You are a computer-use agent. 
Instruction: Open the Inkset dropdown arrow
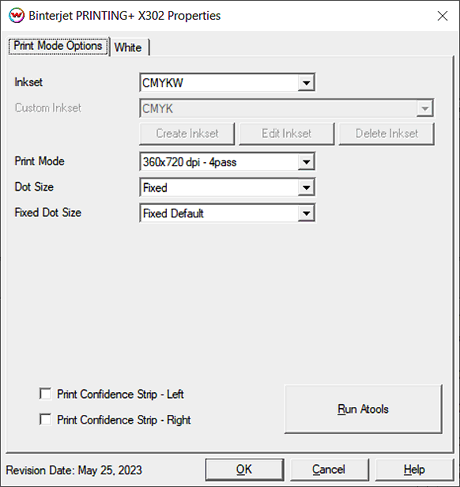[306, 83]
